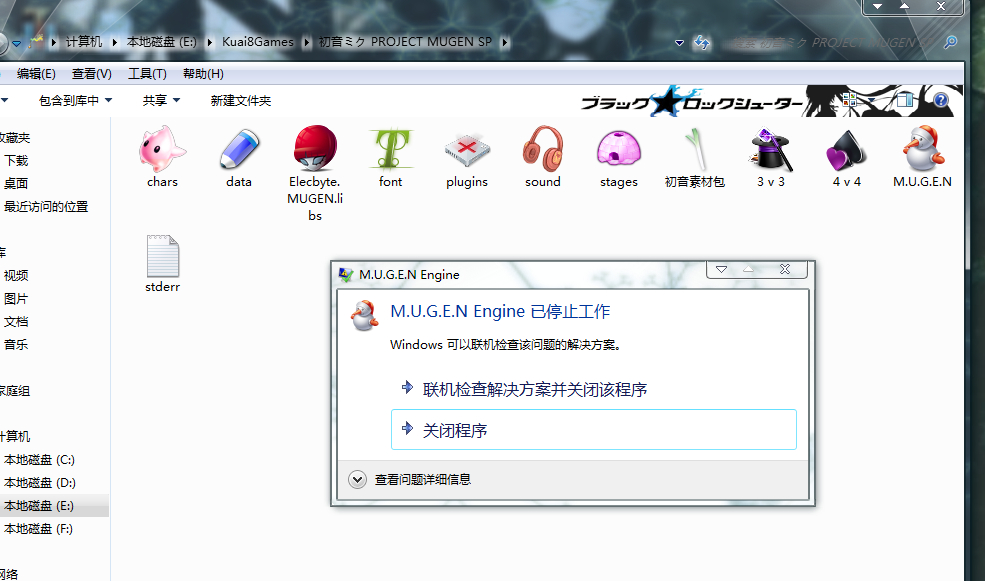Select the plugins folder
This screenshot has height=581, width=985.
[467, 157]
